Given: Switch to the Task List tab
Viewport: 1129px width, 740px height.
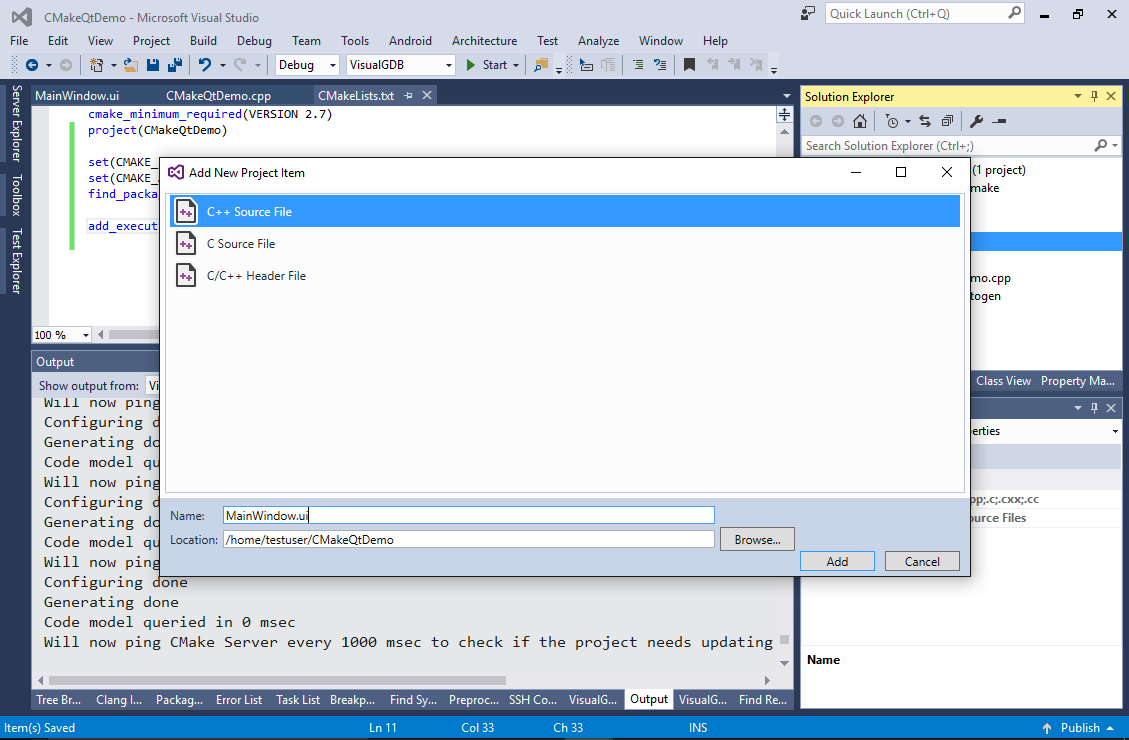Looking at the screenshot, I should pyautogui.click(x=298, y=700).
